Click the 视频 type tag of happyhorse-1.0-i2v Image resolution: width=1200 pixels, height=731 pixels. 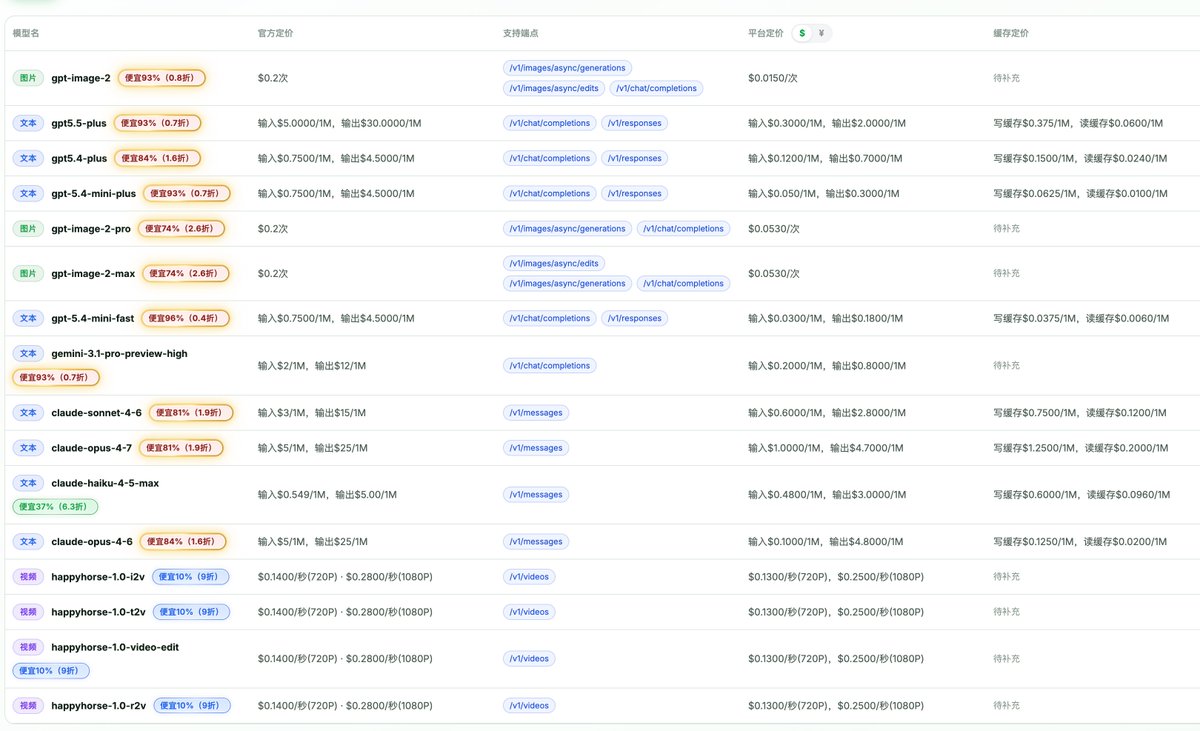(x=28, y=576)
